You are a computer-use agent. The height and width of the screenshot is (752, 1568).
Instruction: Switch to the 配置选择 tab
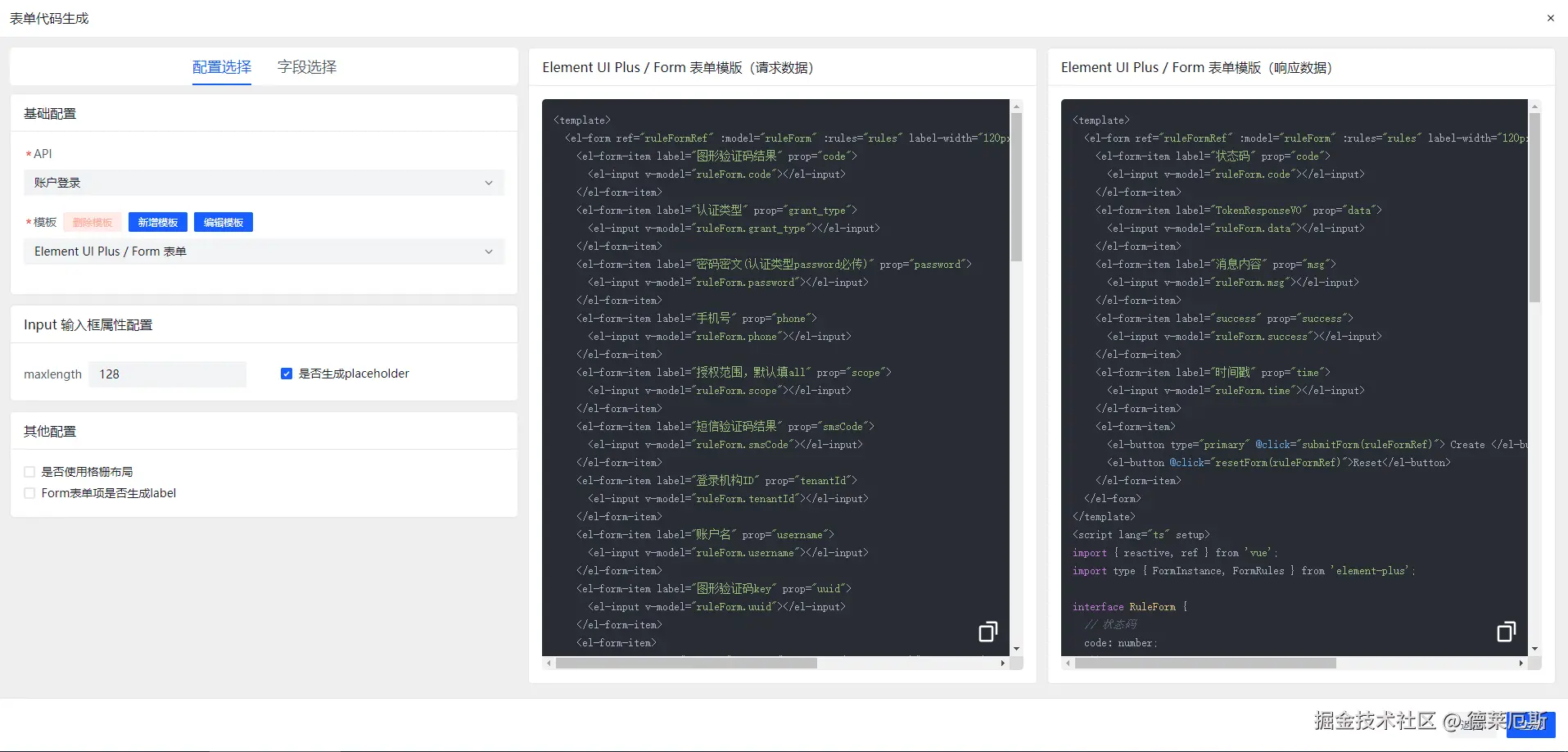click(x=222, y=67)
